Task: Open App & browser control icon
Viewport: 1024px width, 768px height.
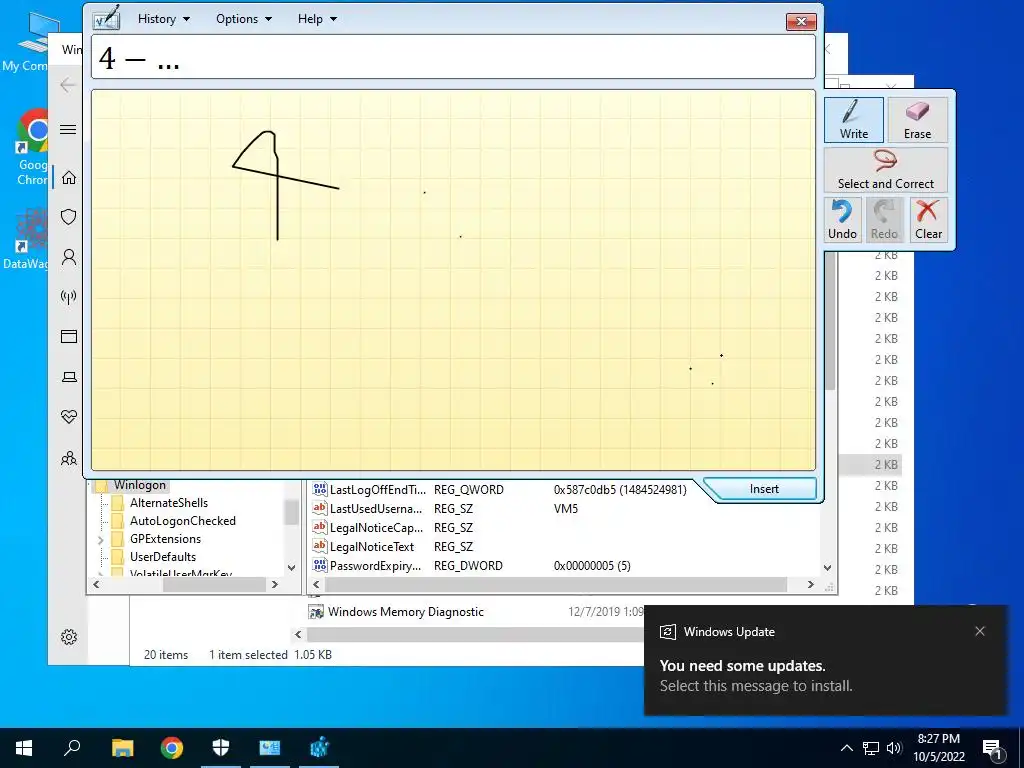Action: [x=69, y=336]
